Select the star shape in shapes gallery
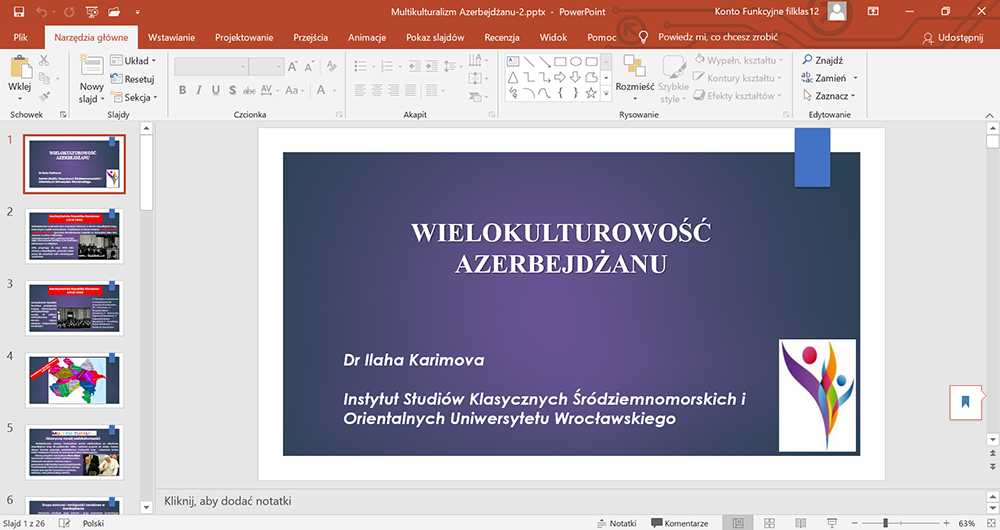The height and width of the screenshot is (530, 1000). click(590, 93)
